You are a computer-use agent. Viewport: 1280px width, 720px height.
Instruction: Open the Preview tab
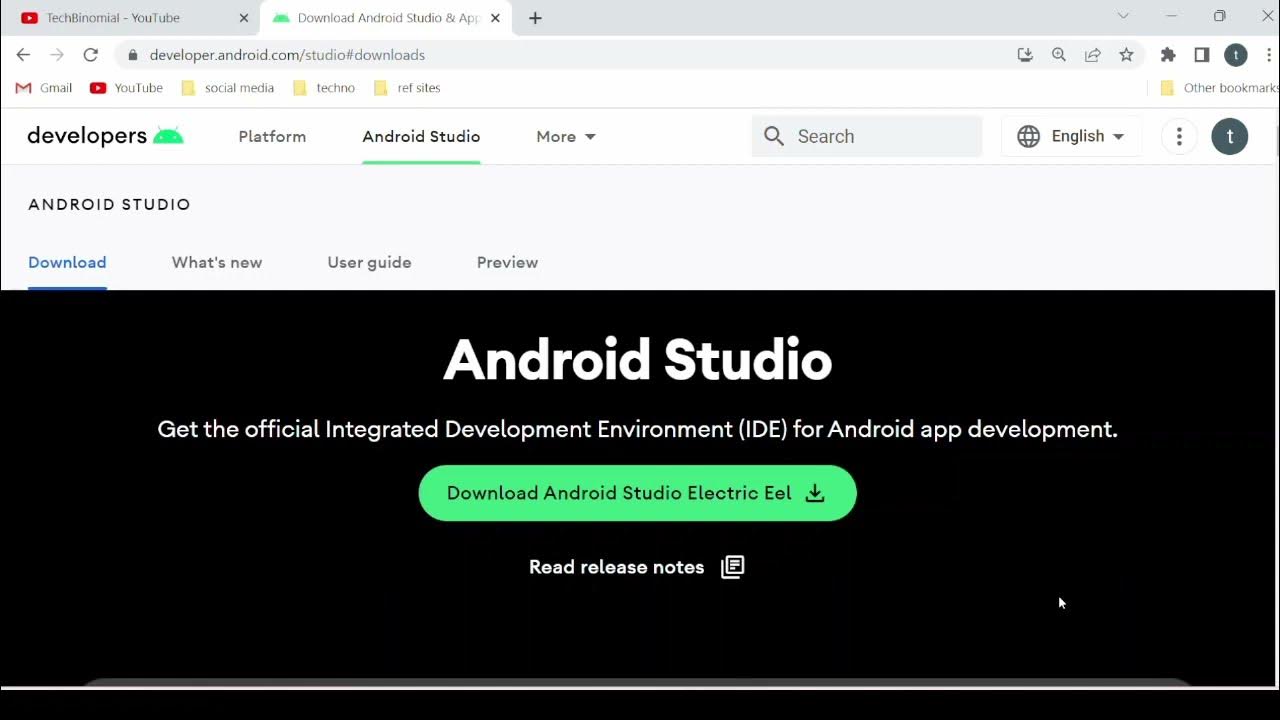tap(507, 262)
